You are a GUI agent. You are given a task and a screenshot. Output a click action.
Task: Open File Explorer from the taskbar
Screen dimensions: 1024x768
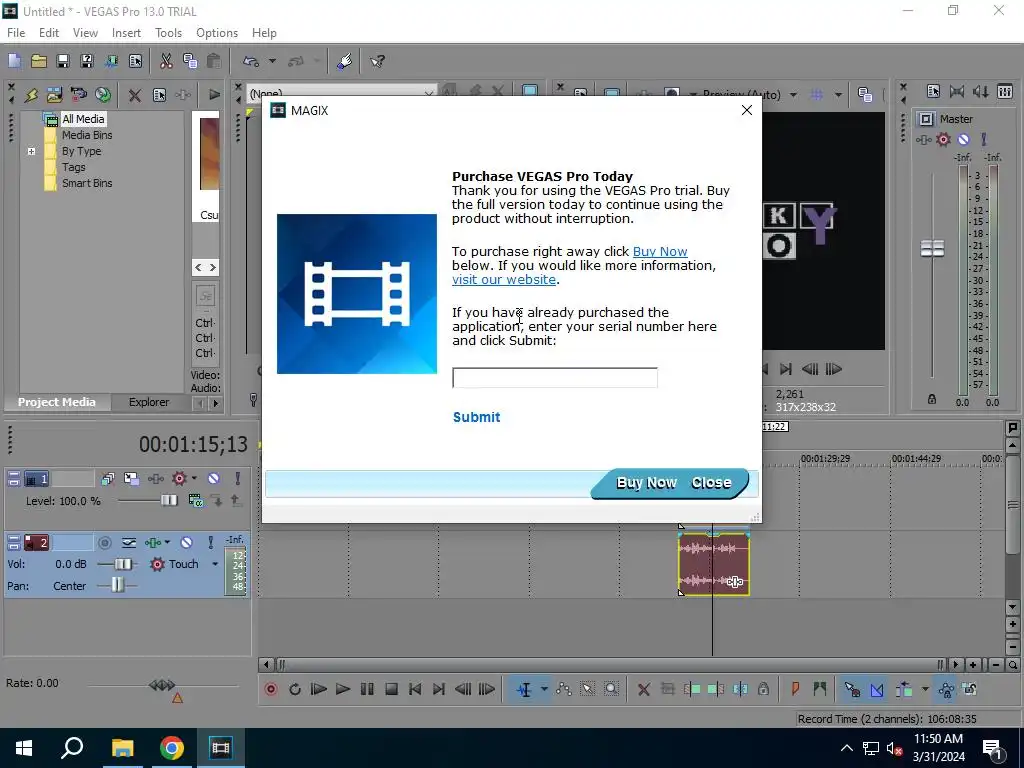[122, 748]
